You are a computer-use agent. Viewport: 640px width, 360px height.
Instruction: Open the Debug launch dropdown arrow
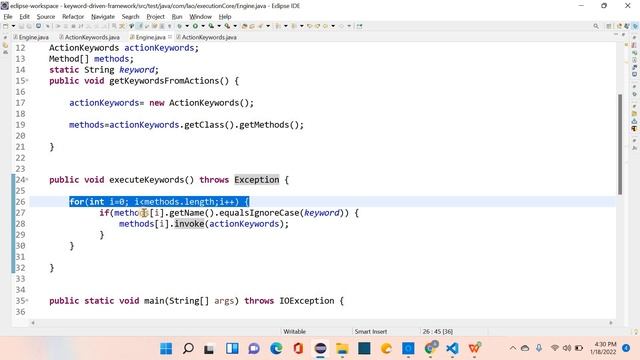click(x=187, y=26)
